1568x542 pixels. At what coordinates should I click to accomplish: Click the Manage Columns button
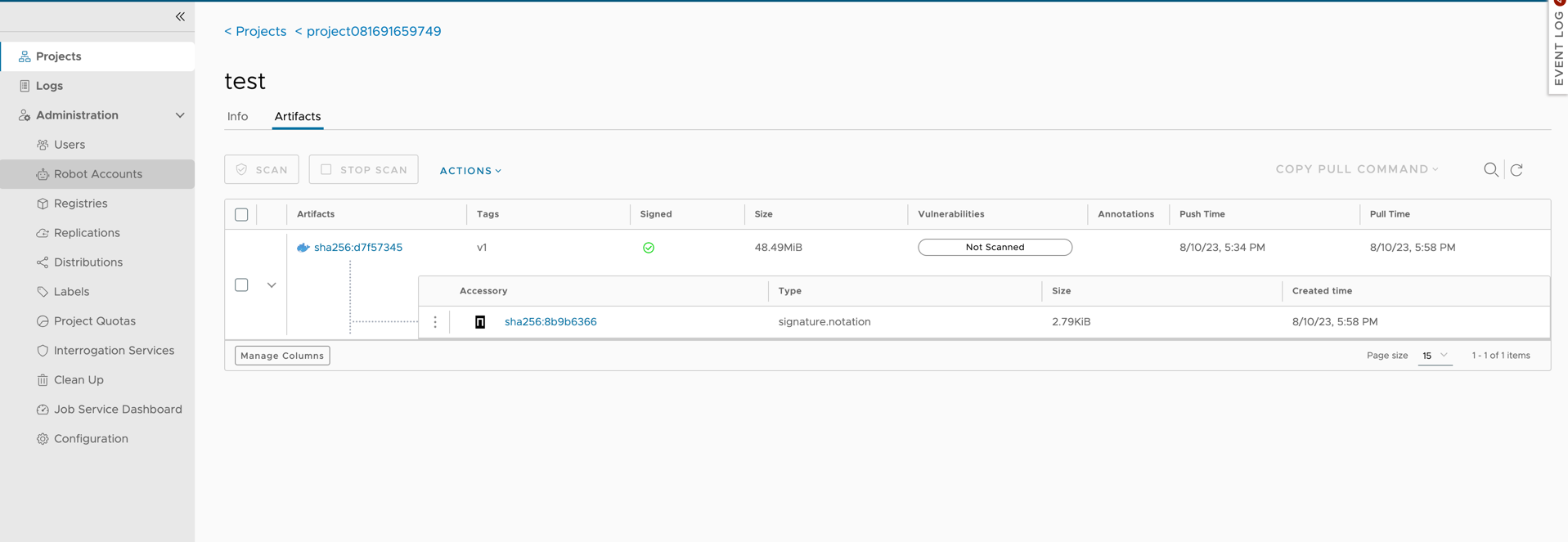pos(282,356)
